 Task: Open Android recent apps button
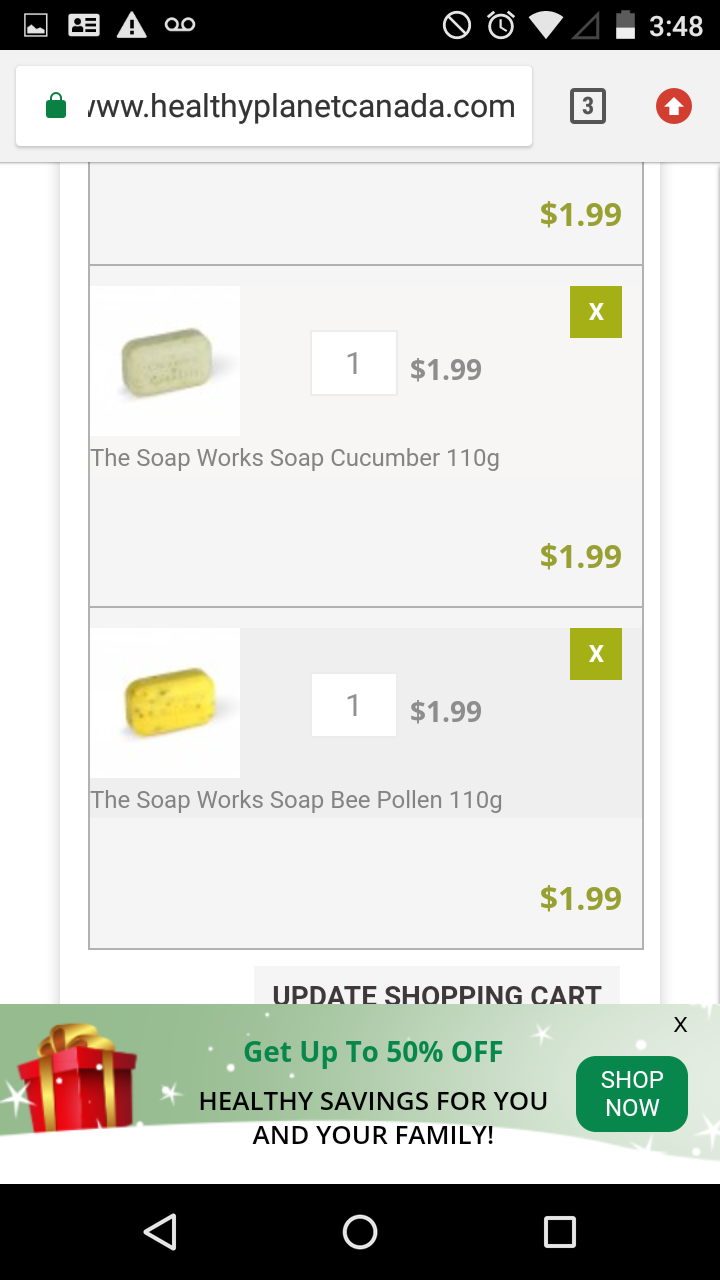point(559,1232)
